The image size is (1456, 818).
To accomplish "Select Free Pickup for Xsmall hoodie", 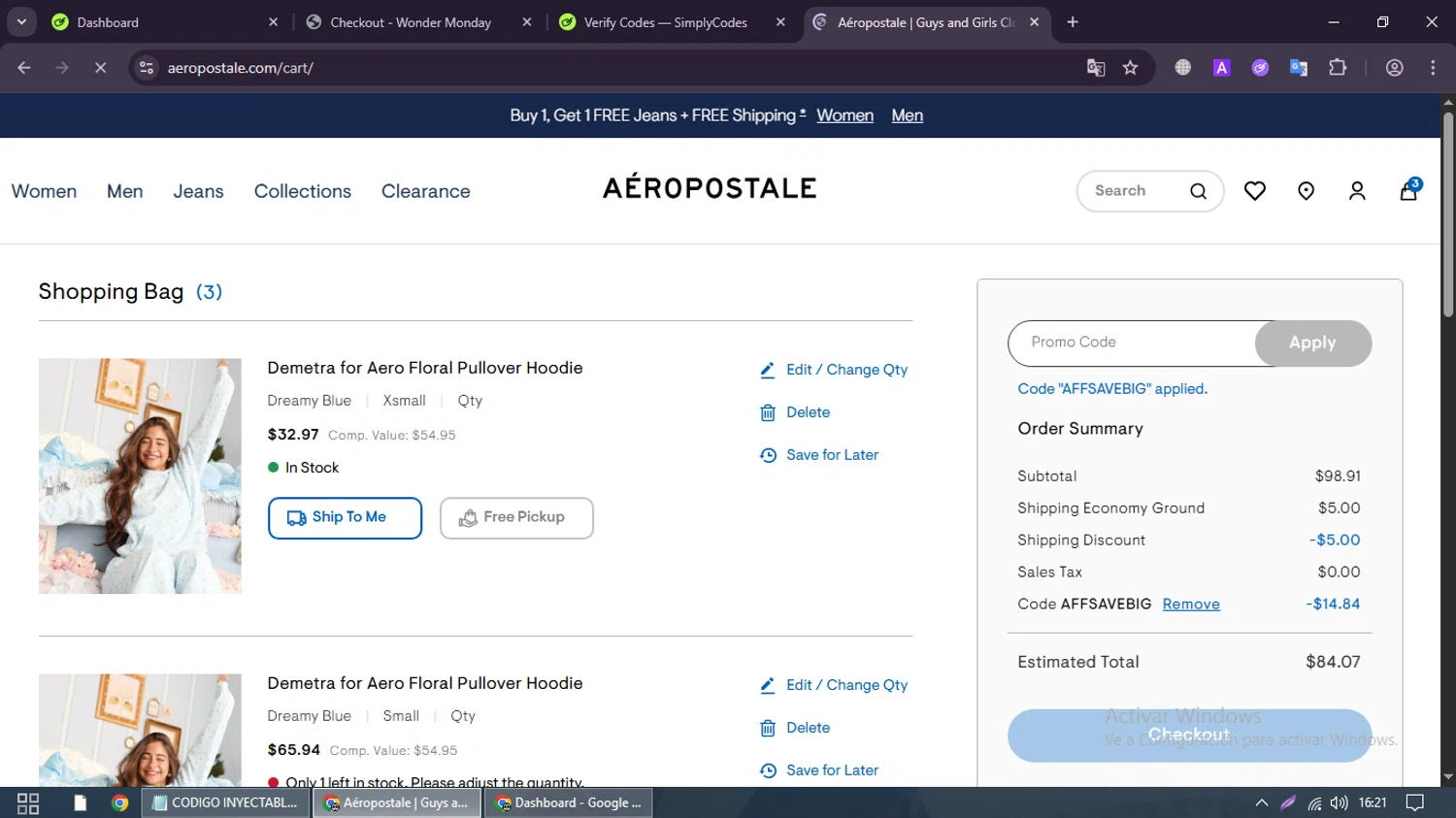I will tap(516, 517).
